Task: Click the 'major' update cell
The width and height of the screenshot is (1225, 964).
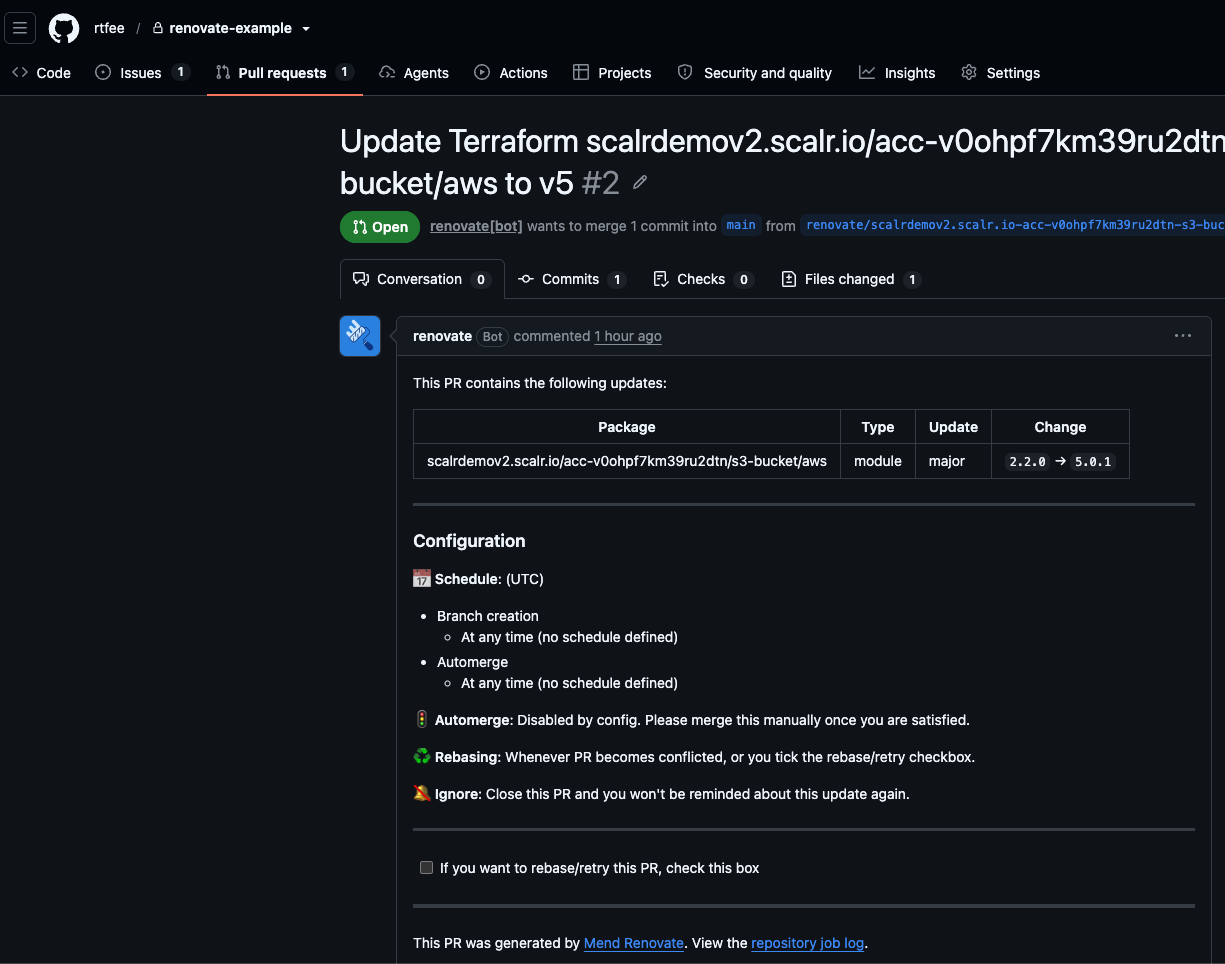Action: (x=953, y=461)
